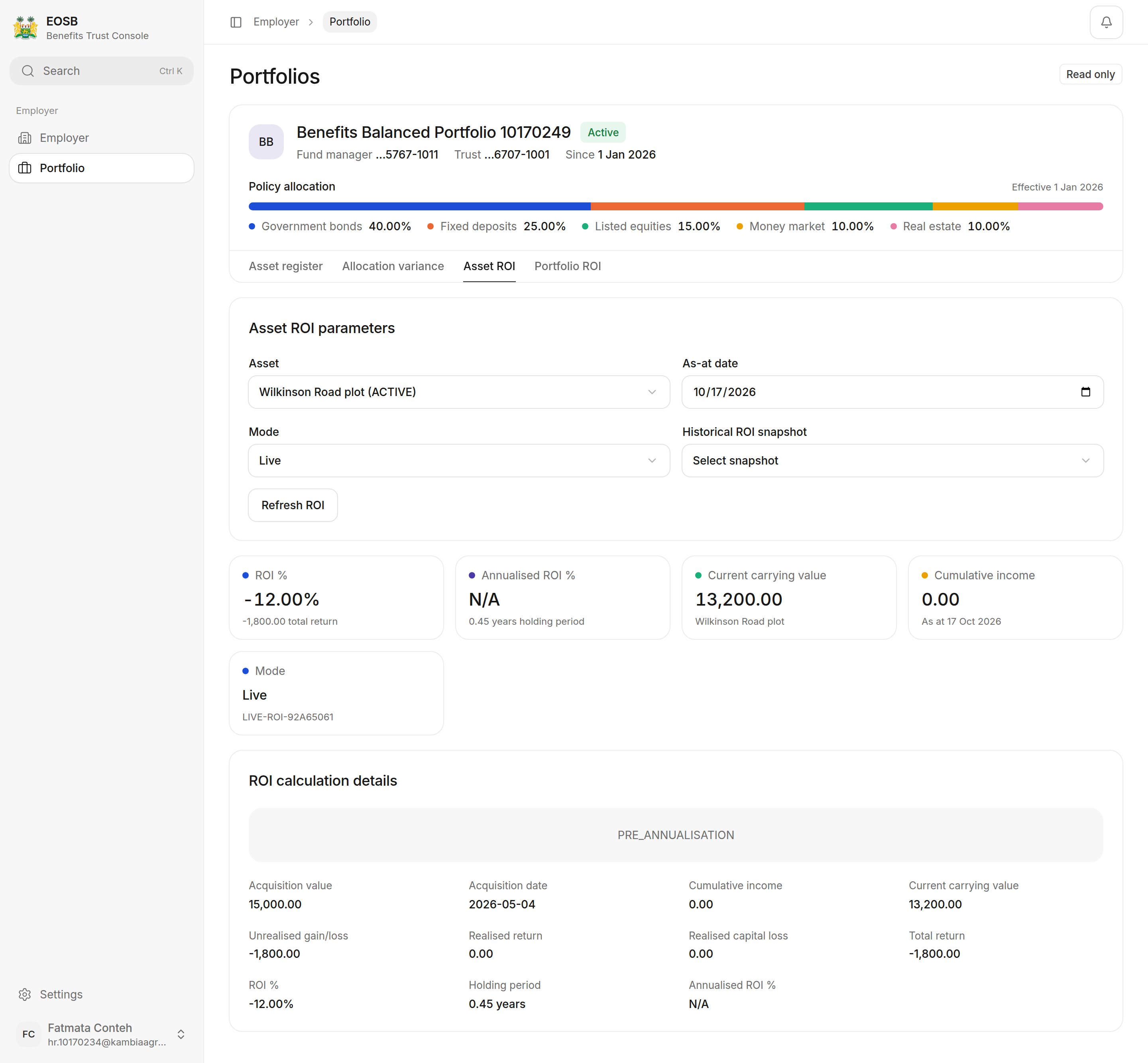Click the ROI % card showing -12.00%
1148x1063 pixels.
click(336, 598)
